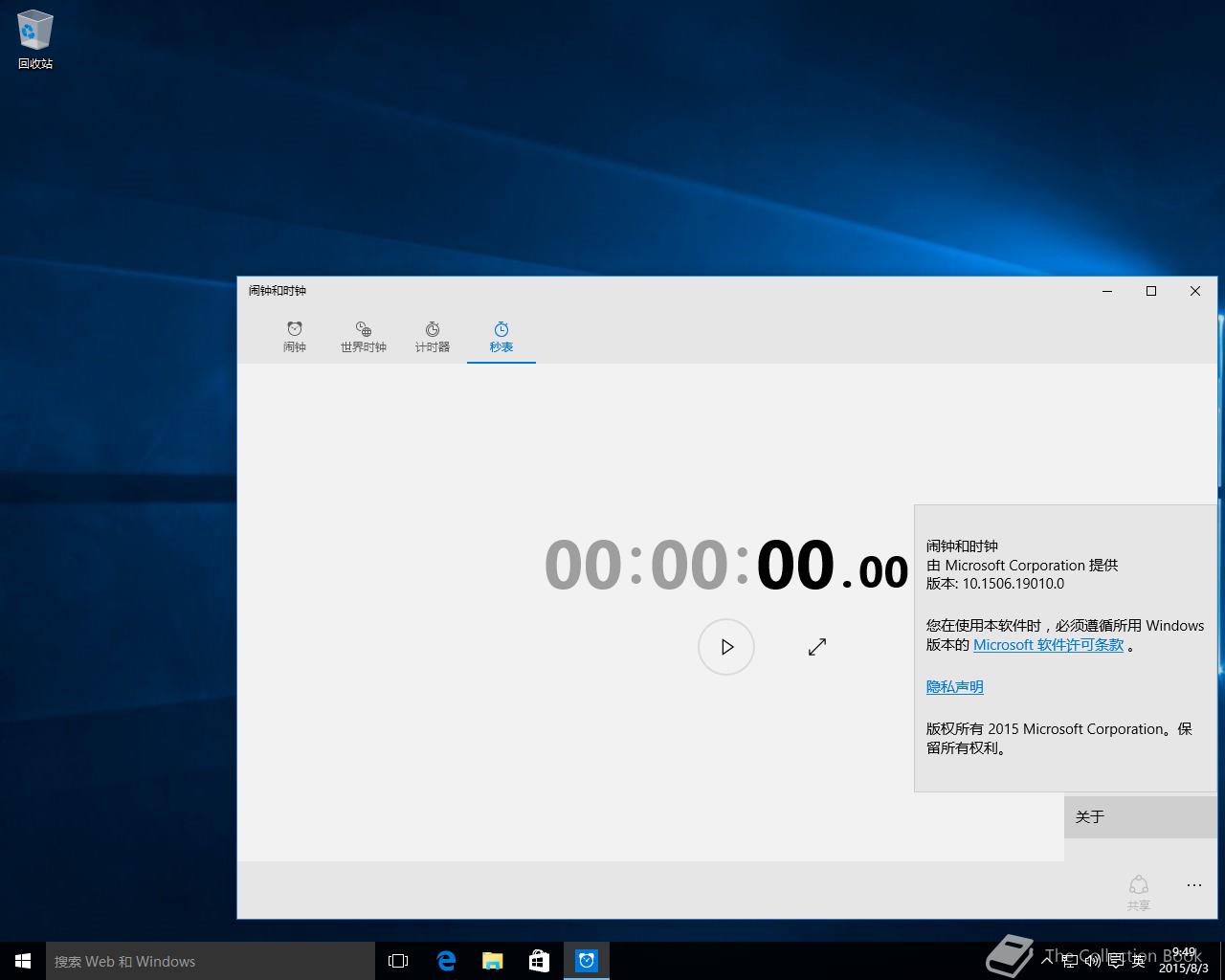Screen dimensions: 1225x980
Task: Open the more options ellipsis button
Action: pos(1193,885)
